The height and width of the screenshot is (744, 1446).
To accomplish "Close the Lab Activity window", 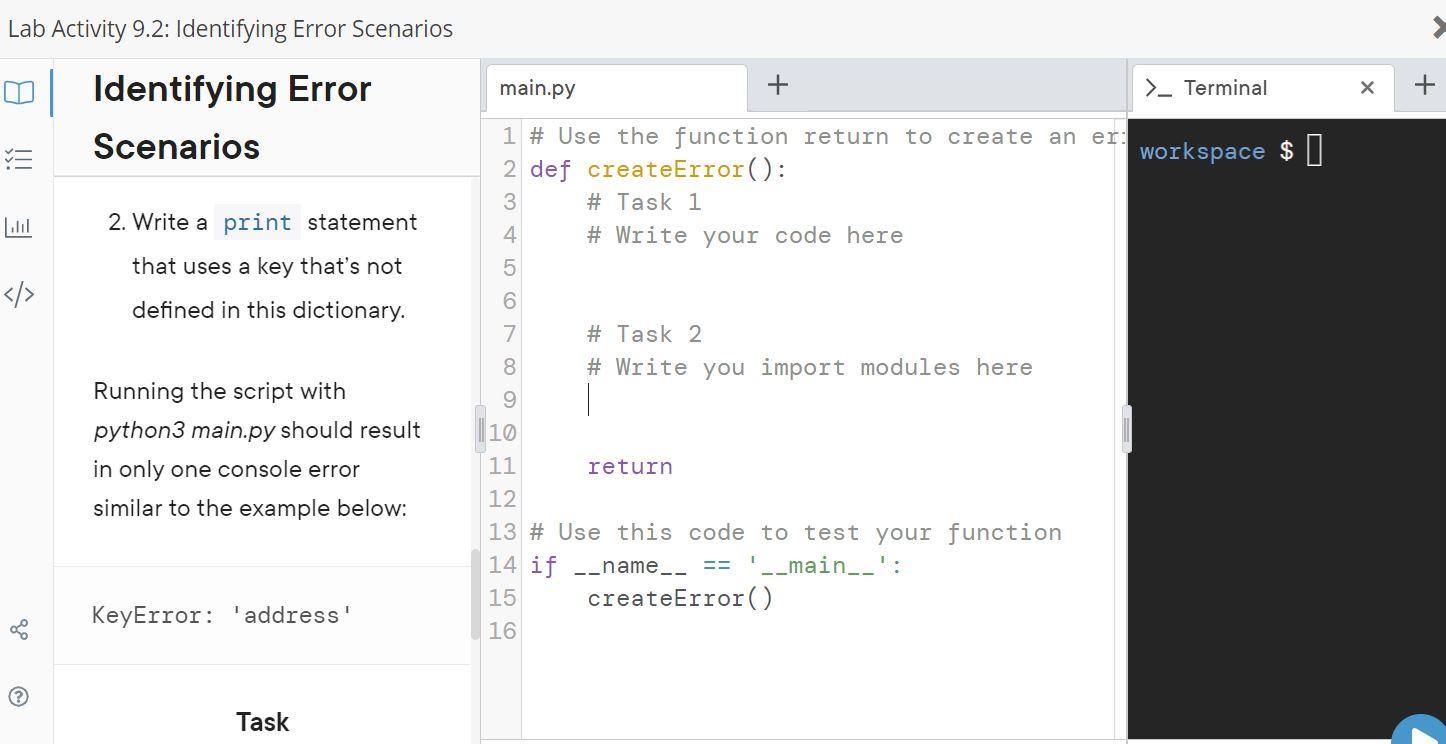I will 1438,28.
